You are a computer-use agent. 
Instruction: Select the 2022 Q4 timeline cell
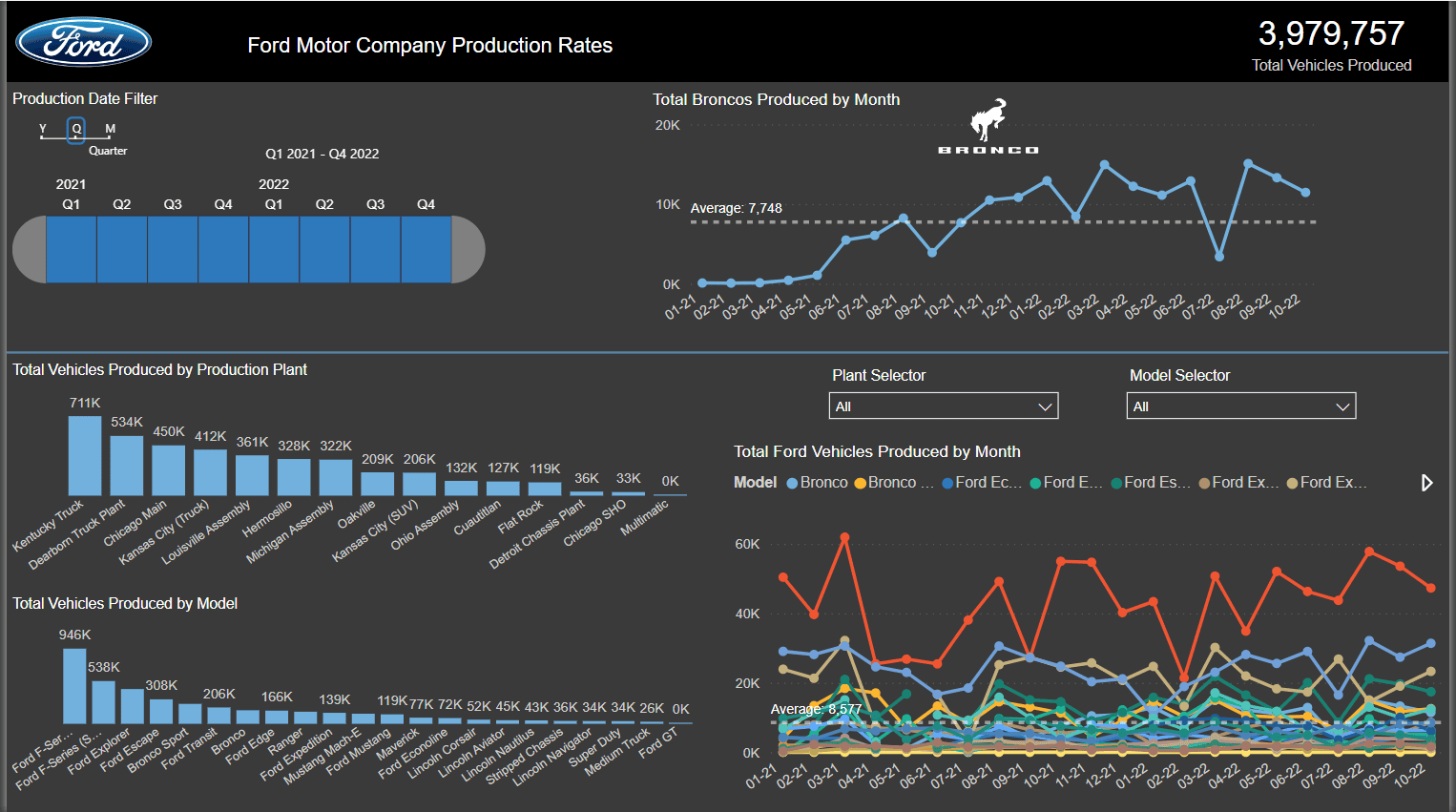point(426,249)
